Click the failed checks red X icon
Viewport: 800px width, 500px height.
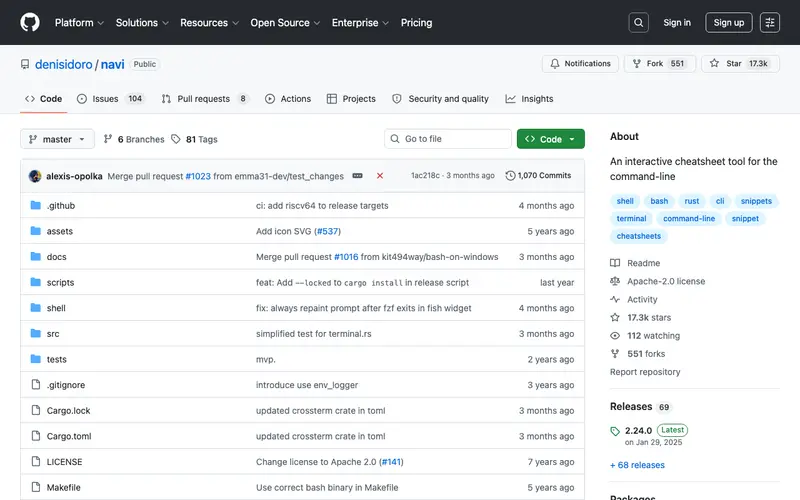[x=380, y=176]
